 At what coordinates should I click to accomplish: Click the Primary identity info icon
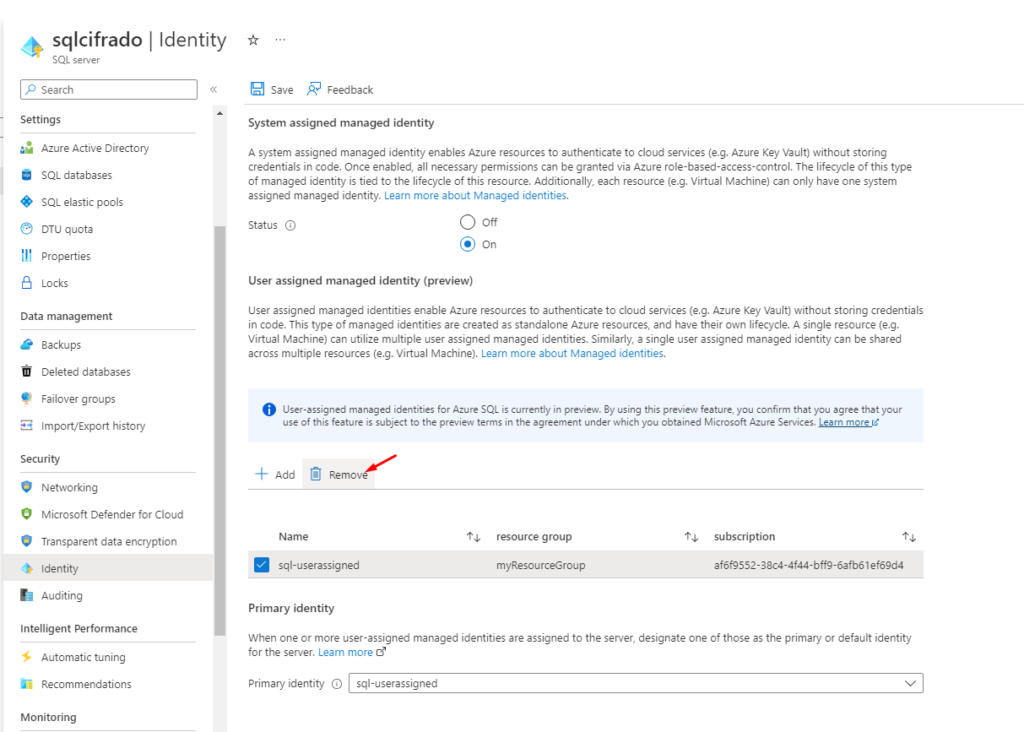click(x=337, y=684)
